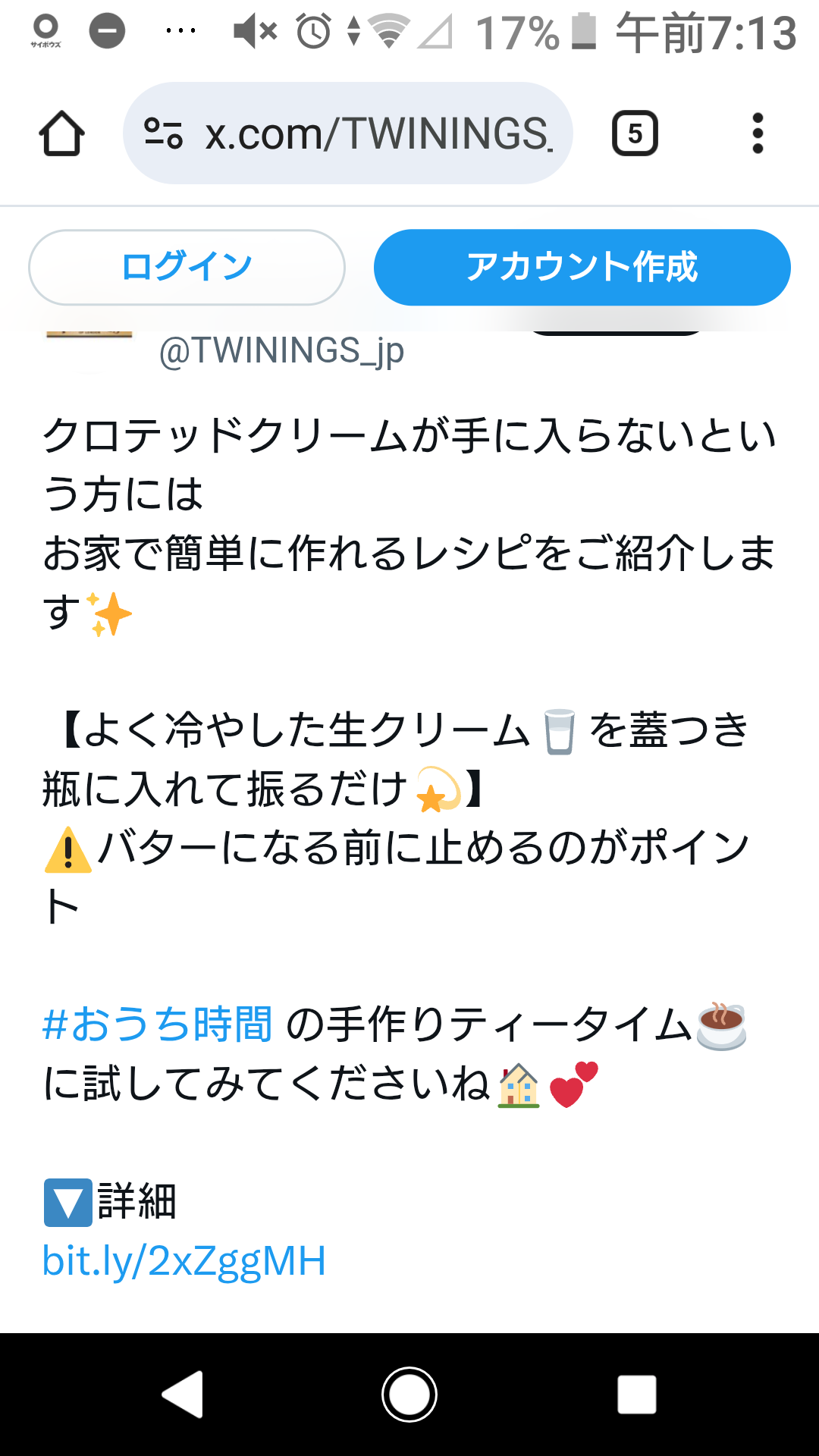Tap the Android back navigation button
Screen dimensions: 819x1456
[183, 1394]
